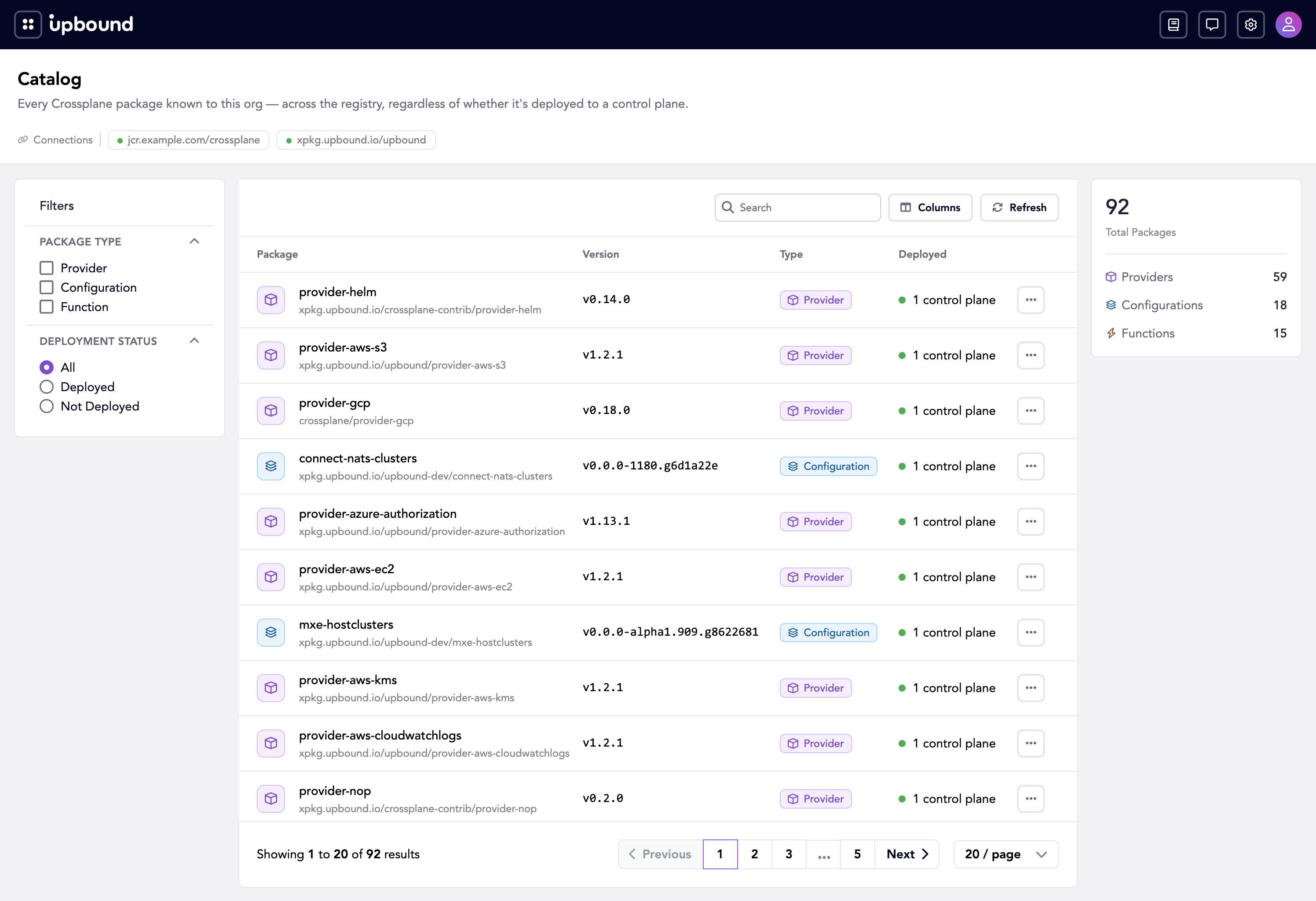
Task: Sort by the Version column header
Action: pyautogui.click(x=601, y=254)
